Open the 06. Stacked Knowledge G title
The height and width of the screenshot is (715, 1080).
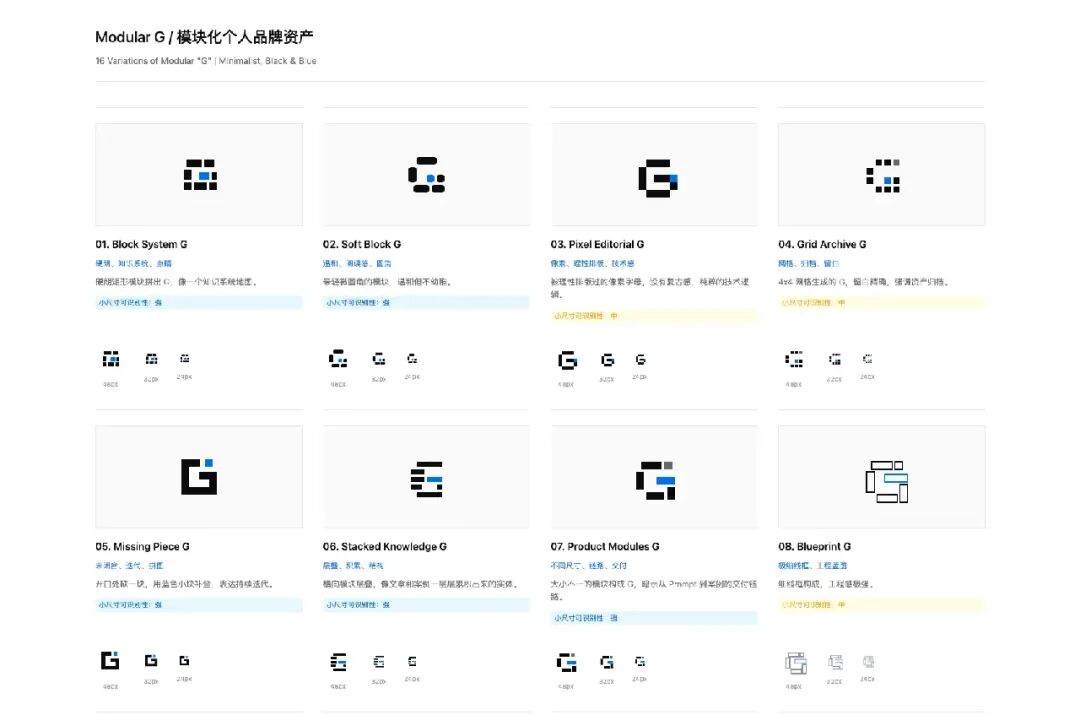tap(384, 546)
